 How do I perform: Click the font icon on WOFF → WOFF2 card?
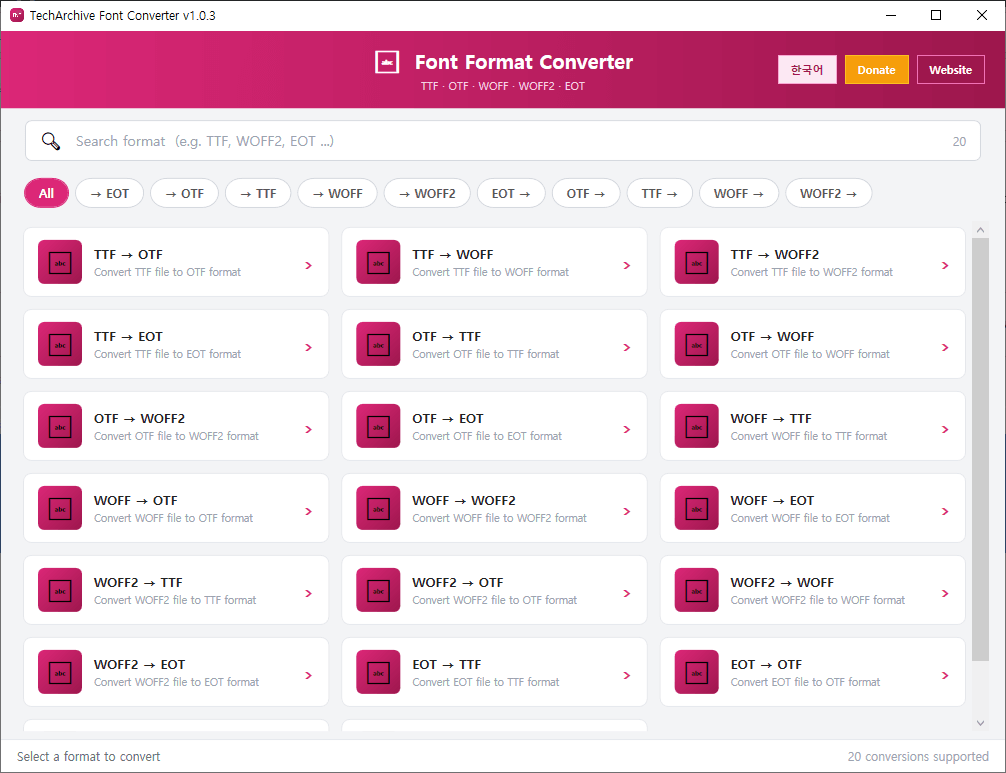pyautogui.click(x=378, y=508)
